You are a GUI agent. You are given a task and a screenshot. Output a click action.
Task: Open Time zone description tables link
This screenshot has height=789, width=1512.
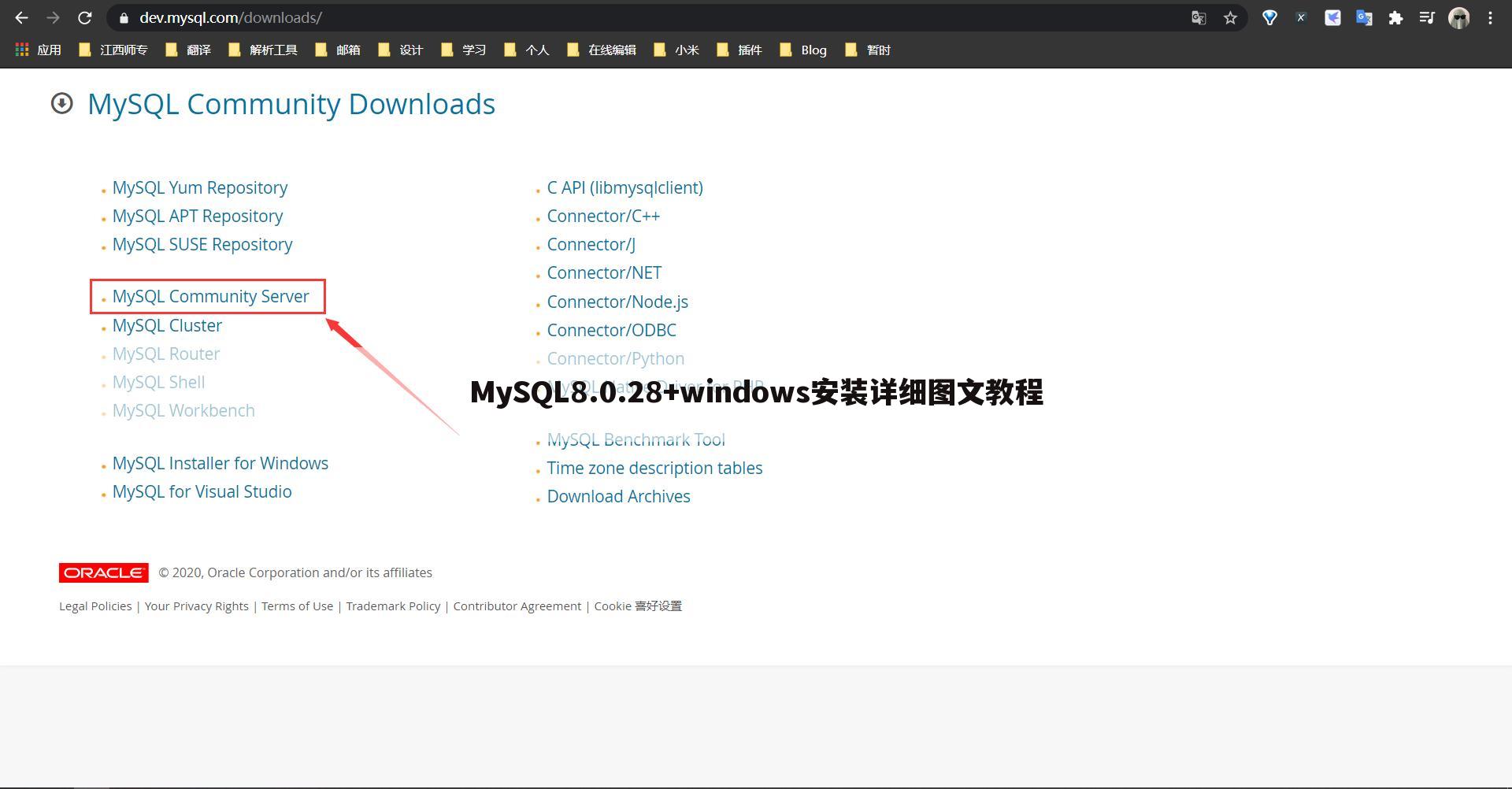click(x=654, y=468)
